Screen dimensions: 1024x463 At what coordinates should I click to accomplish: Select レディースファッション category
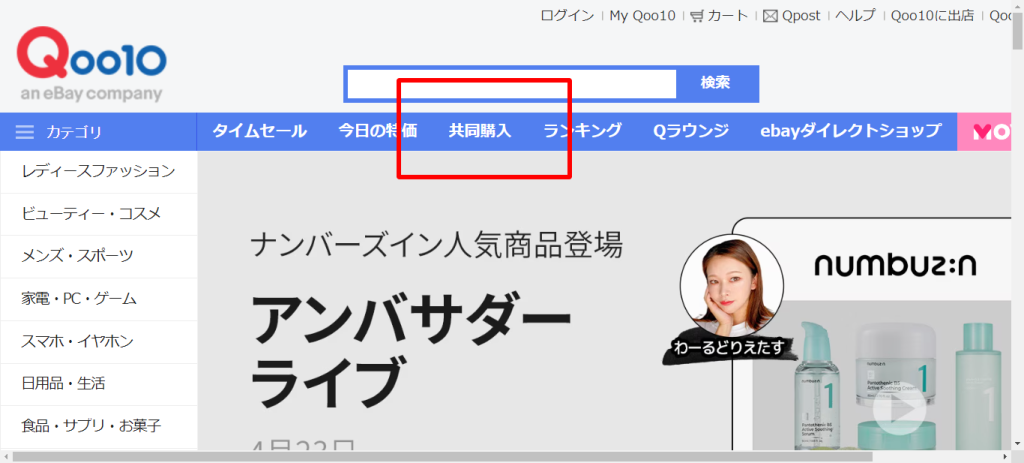[98, 171]
